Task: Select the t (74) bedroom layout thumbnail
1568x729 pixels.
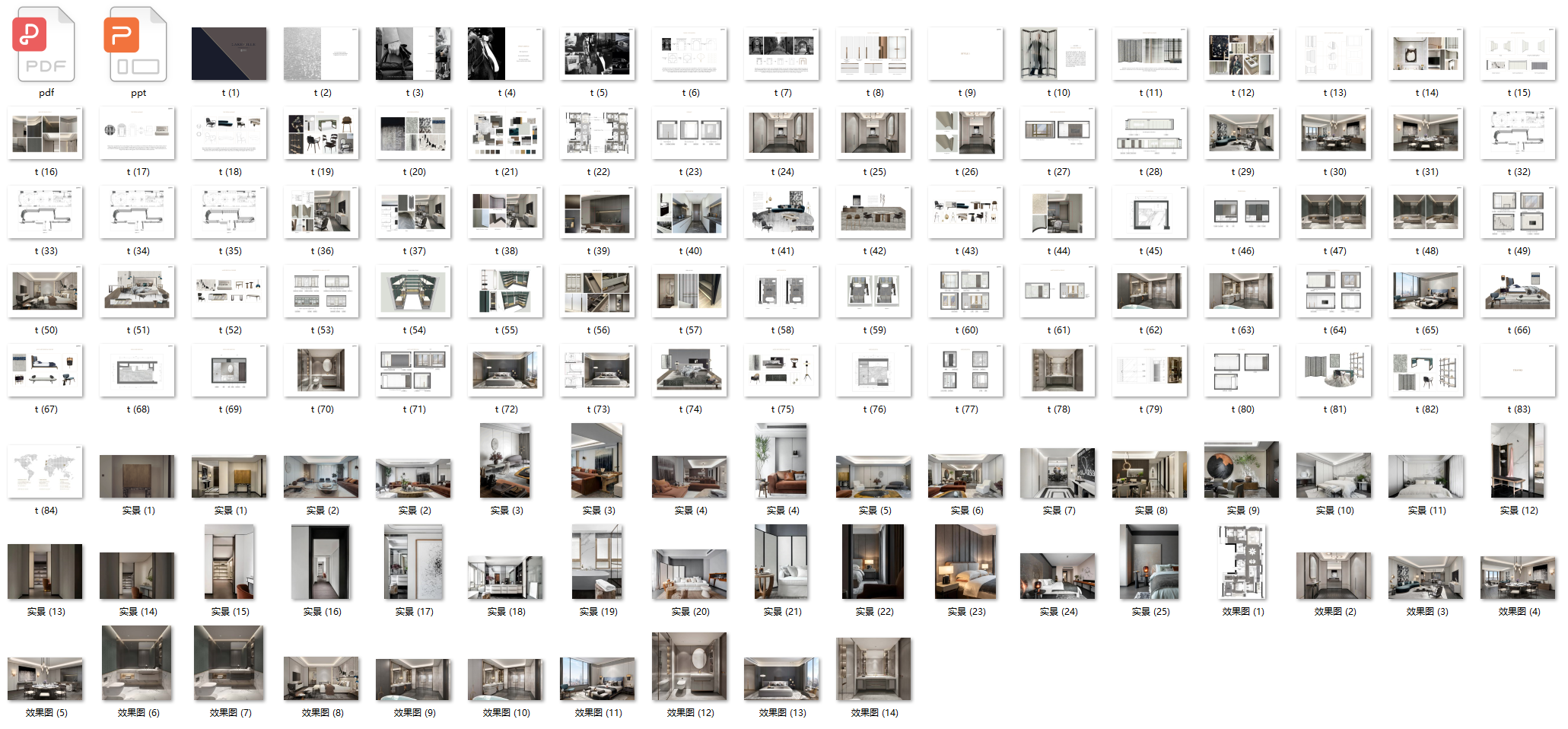Action: (689, 371)
